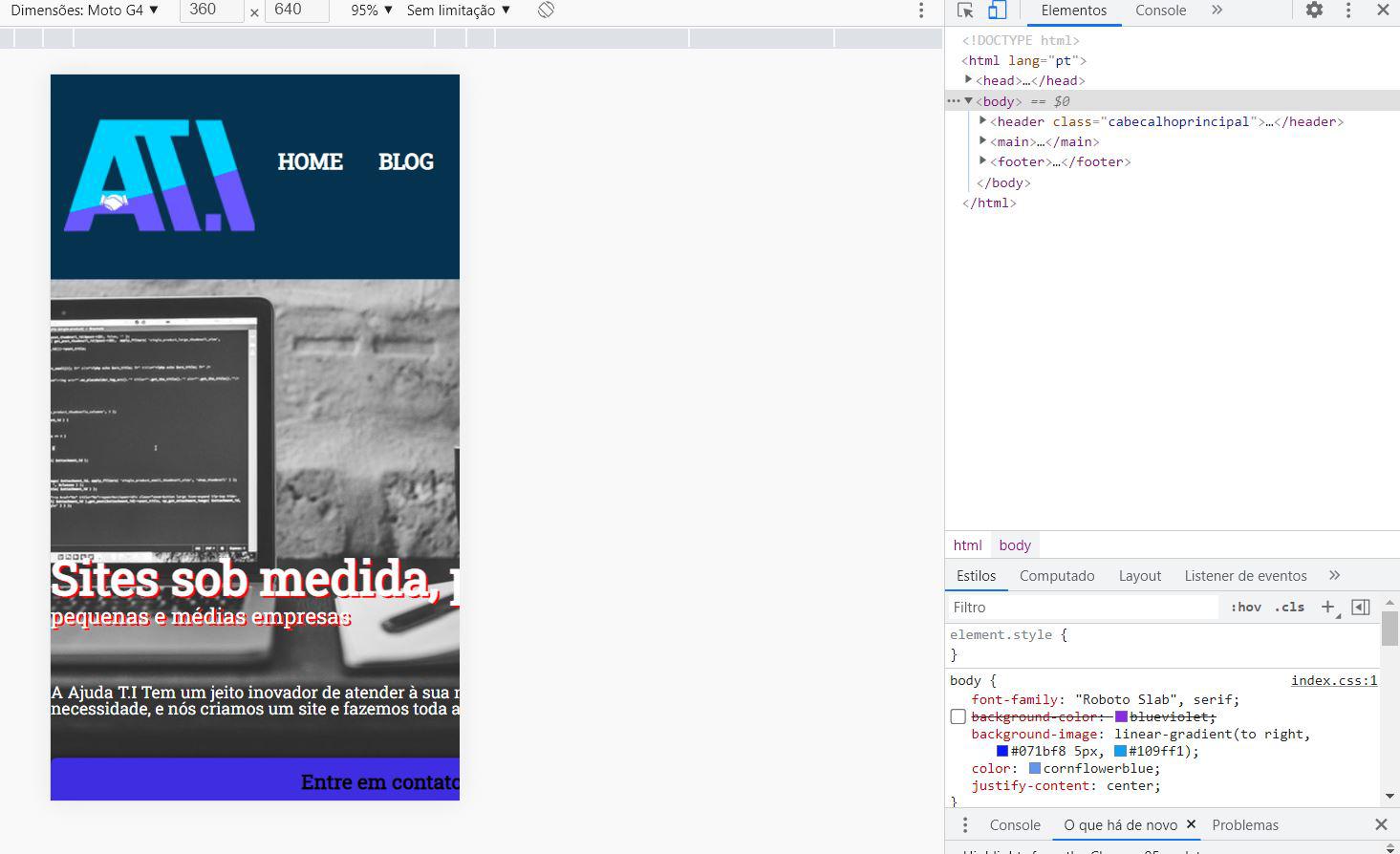This screenshot has width=1400, height=854.
Task: Expand the head element node
Action: 969,80
